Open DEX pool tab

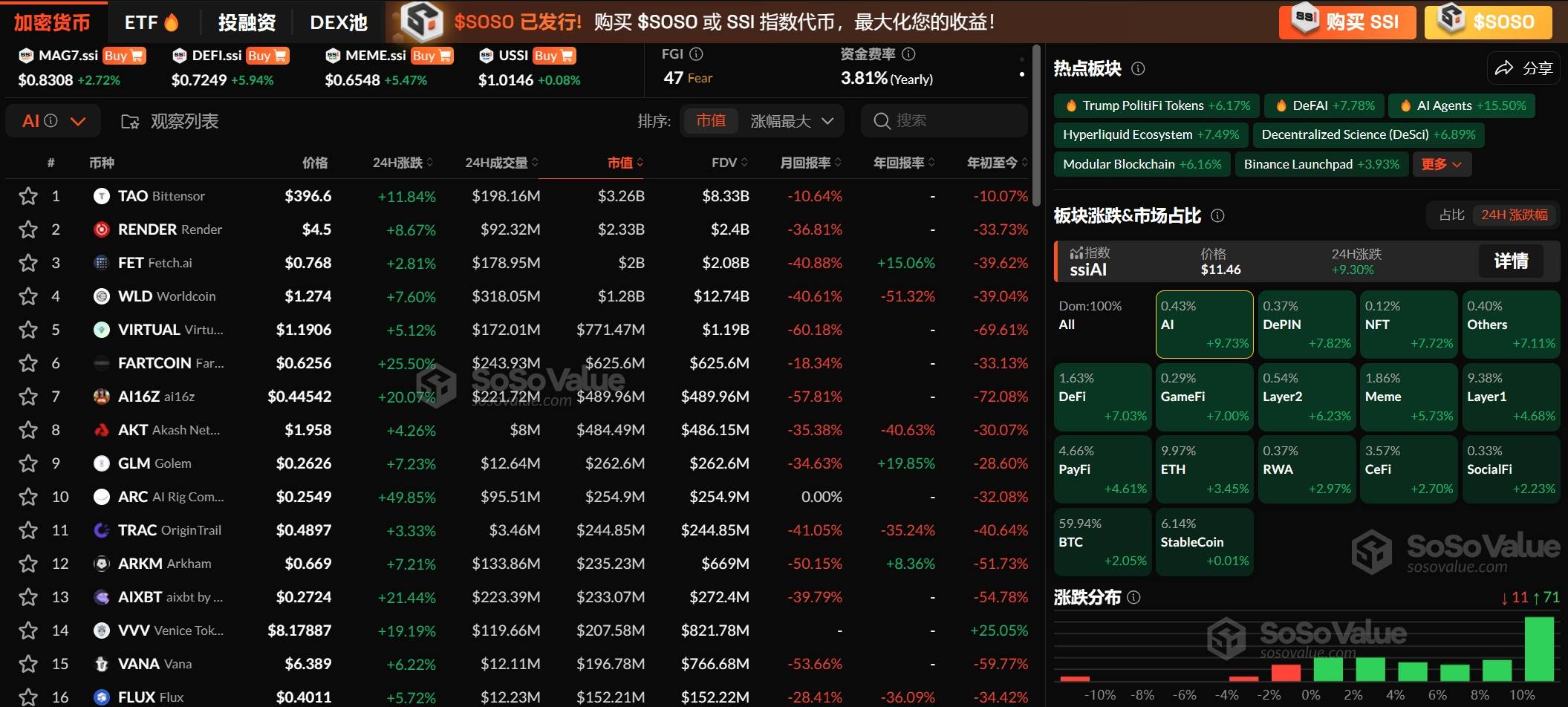tap(339, 22)
